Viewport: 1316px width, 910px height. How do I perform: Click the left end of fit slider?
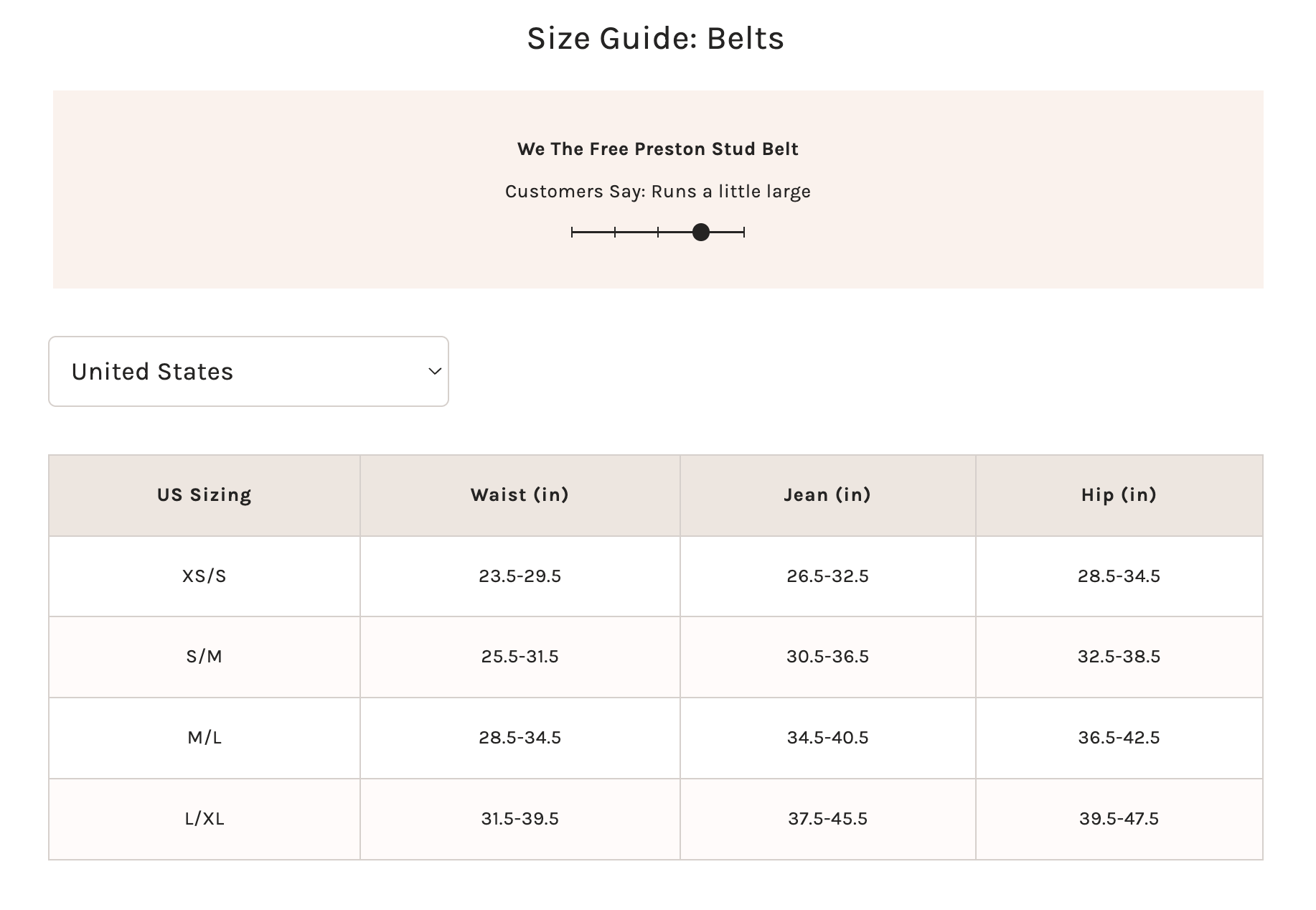[x=573, y=233]
